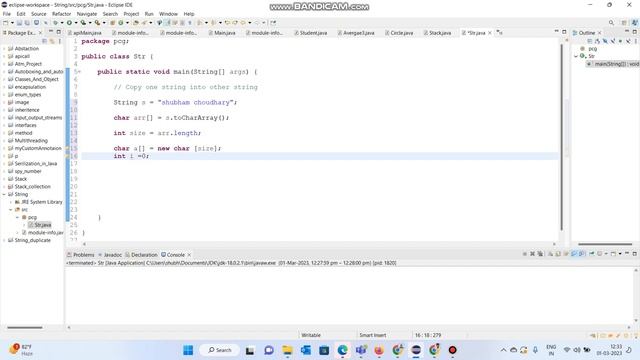The height and width of the screenshot is (360, 640).
Task: Open the File menu
Action: 7,14
